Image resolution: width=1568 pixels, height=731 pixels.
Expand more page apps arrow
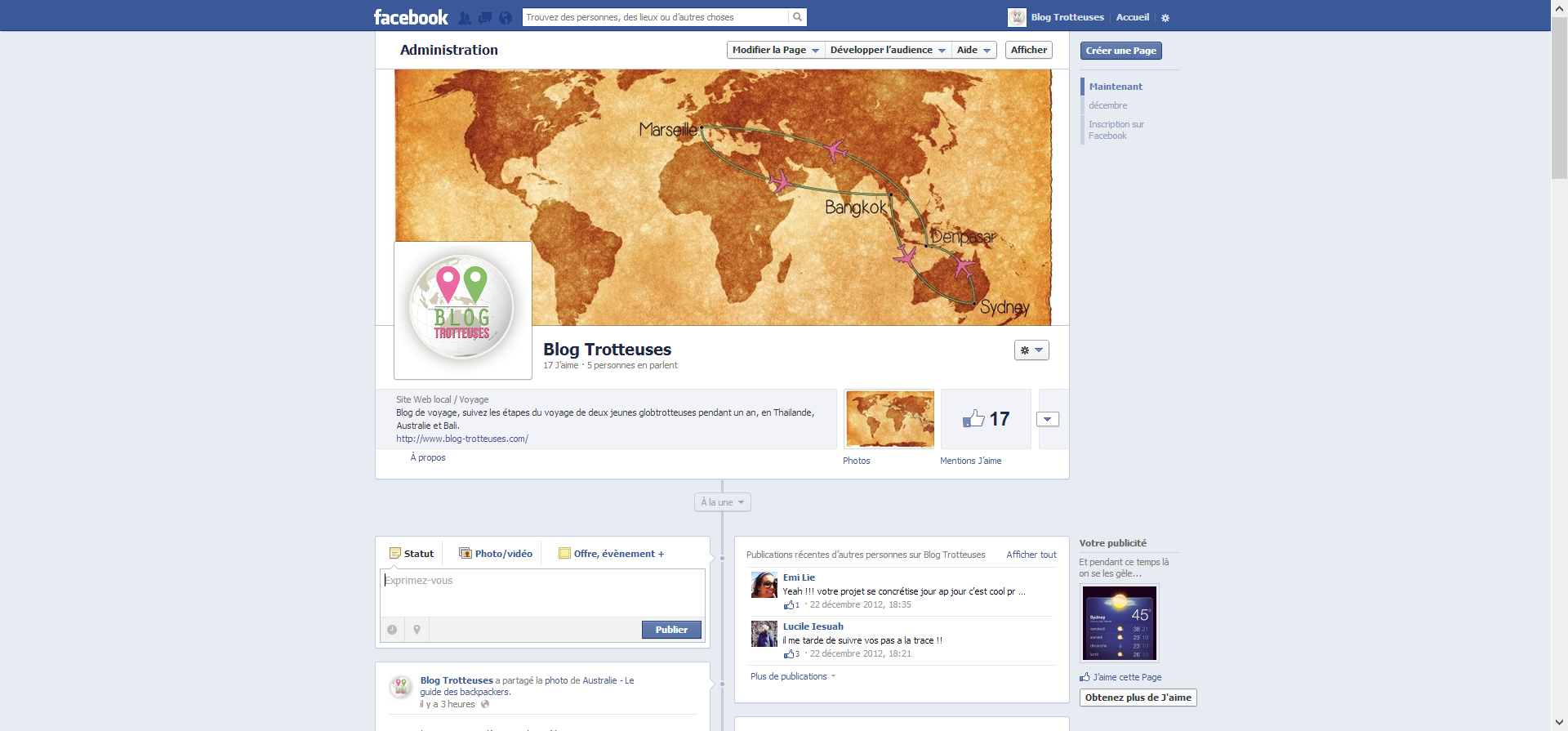(x=1047, y=419)
